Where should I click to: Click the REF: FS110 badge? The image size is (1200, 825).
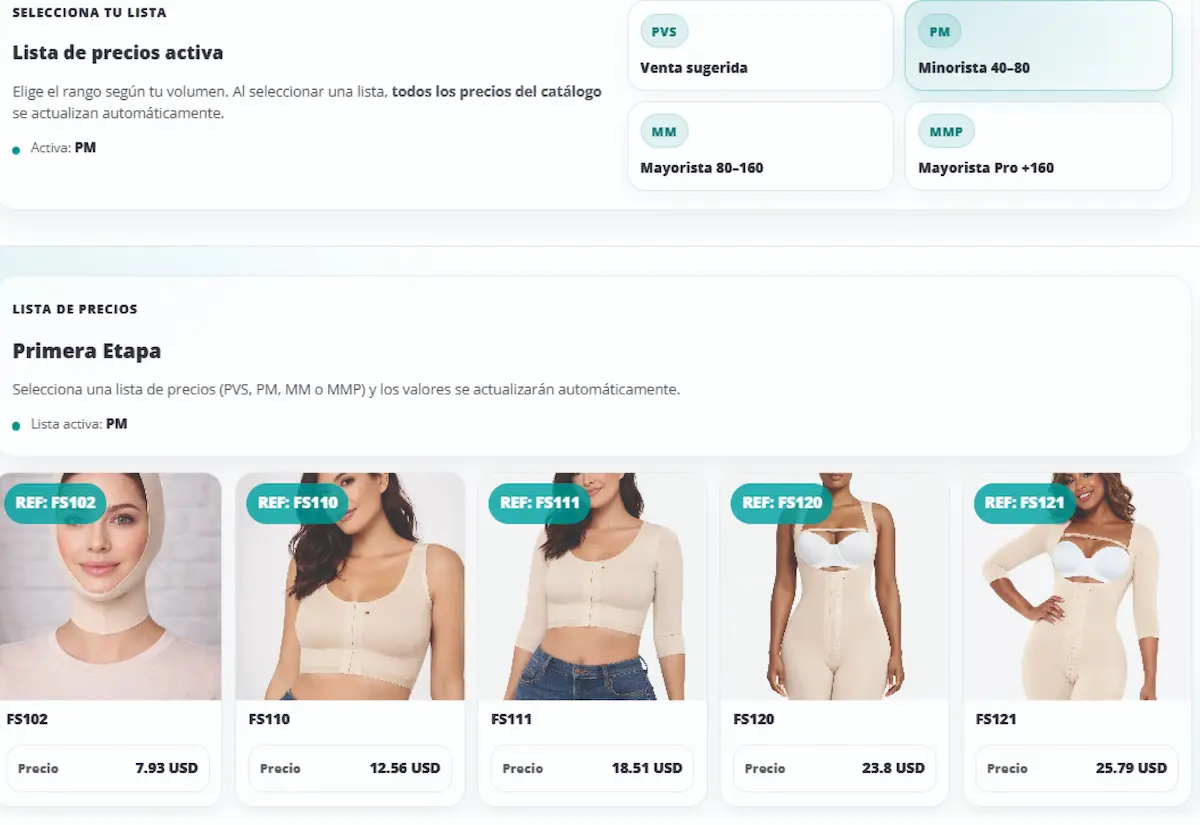click(x=297, y=502)
